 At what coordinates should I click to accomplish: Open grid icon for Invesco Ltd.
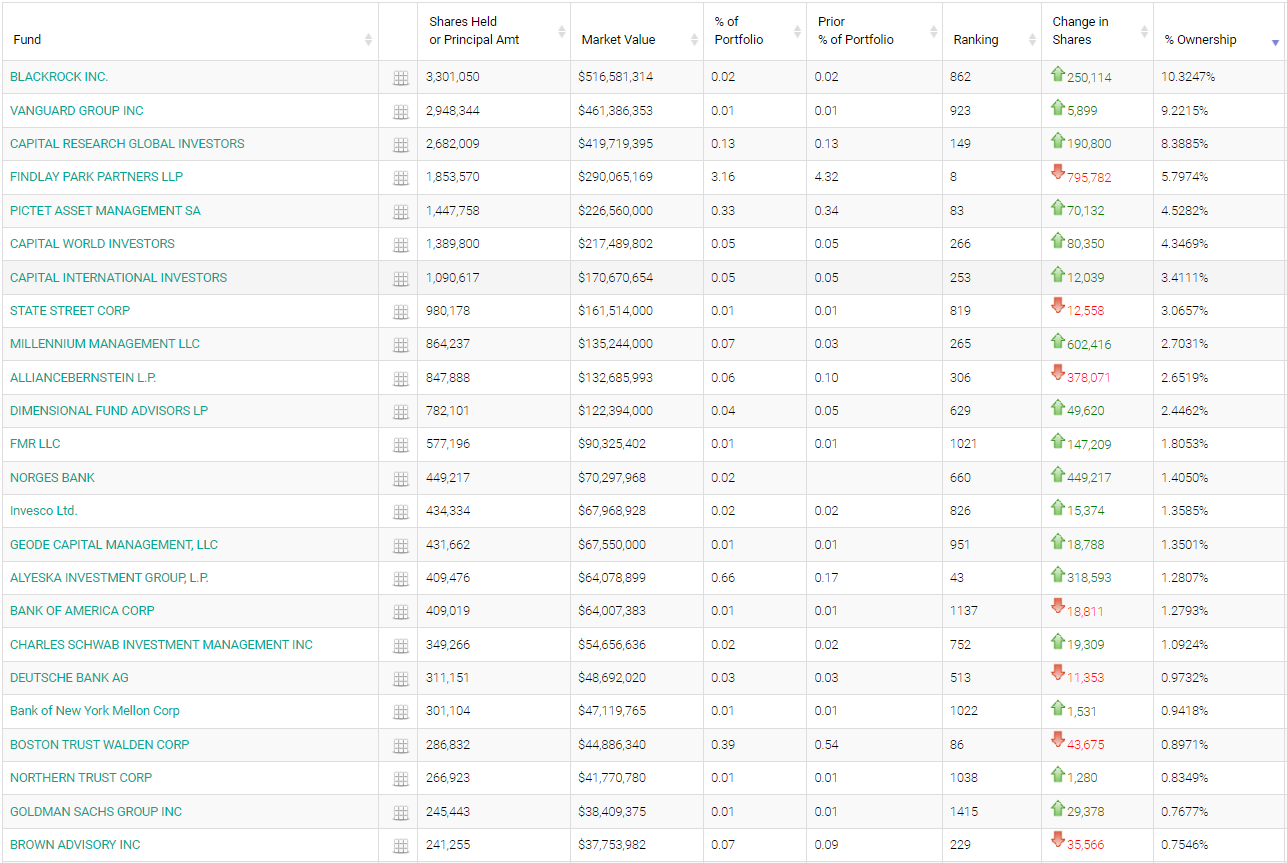[x=401, y=512]
